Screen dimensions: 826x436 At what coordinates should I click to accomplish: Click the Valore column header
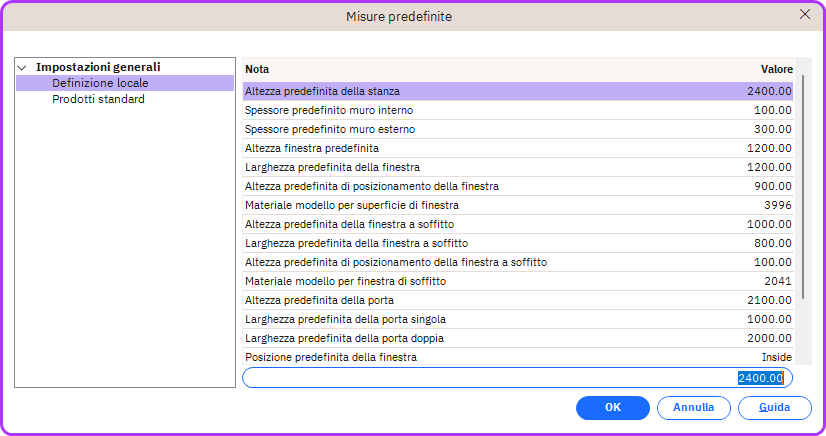point(776,69)
